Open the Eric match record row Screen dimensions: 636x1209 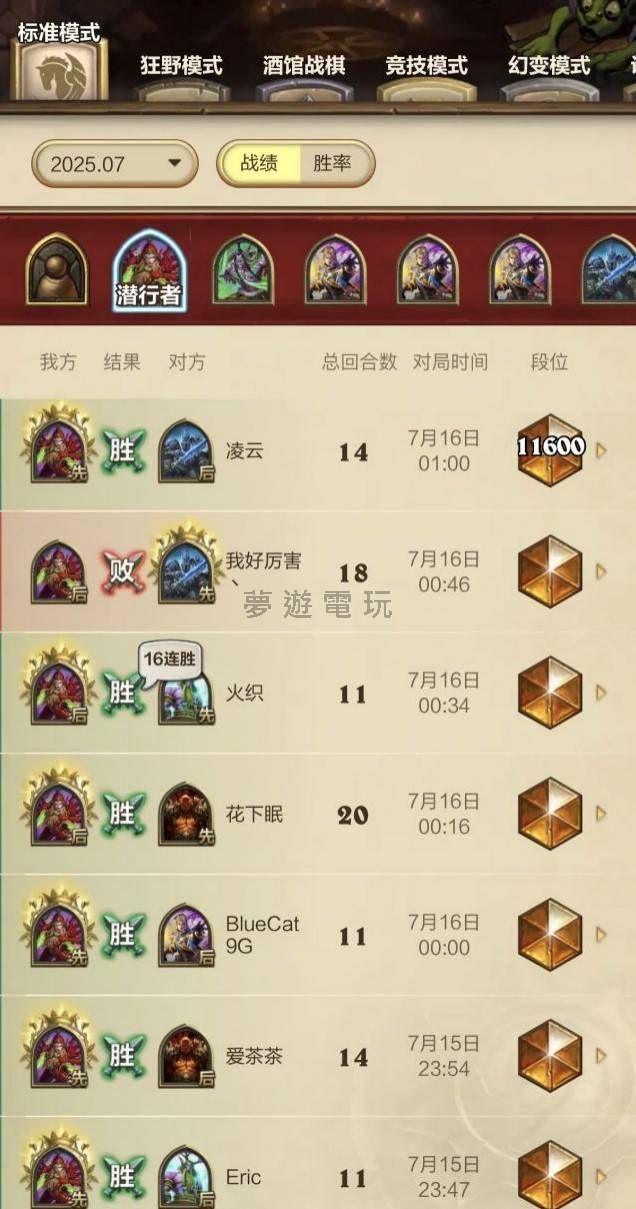(x=318, y=1164)
